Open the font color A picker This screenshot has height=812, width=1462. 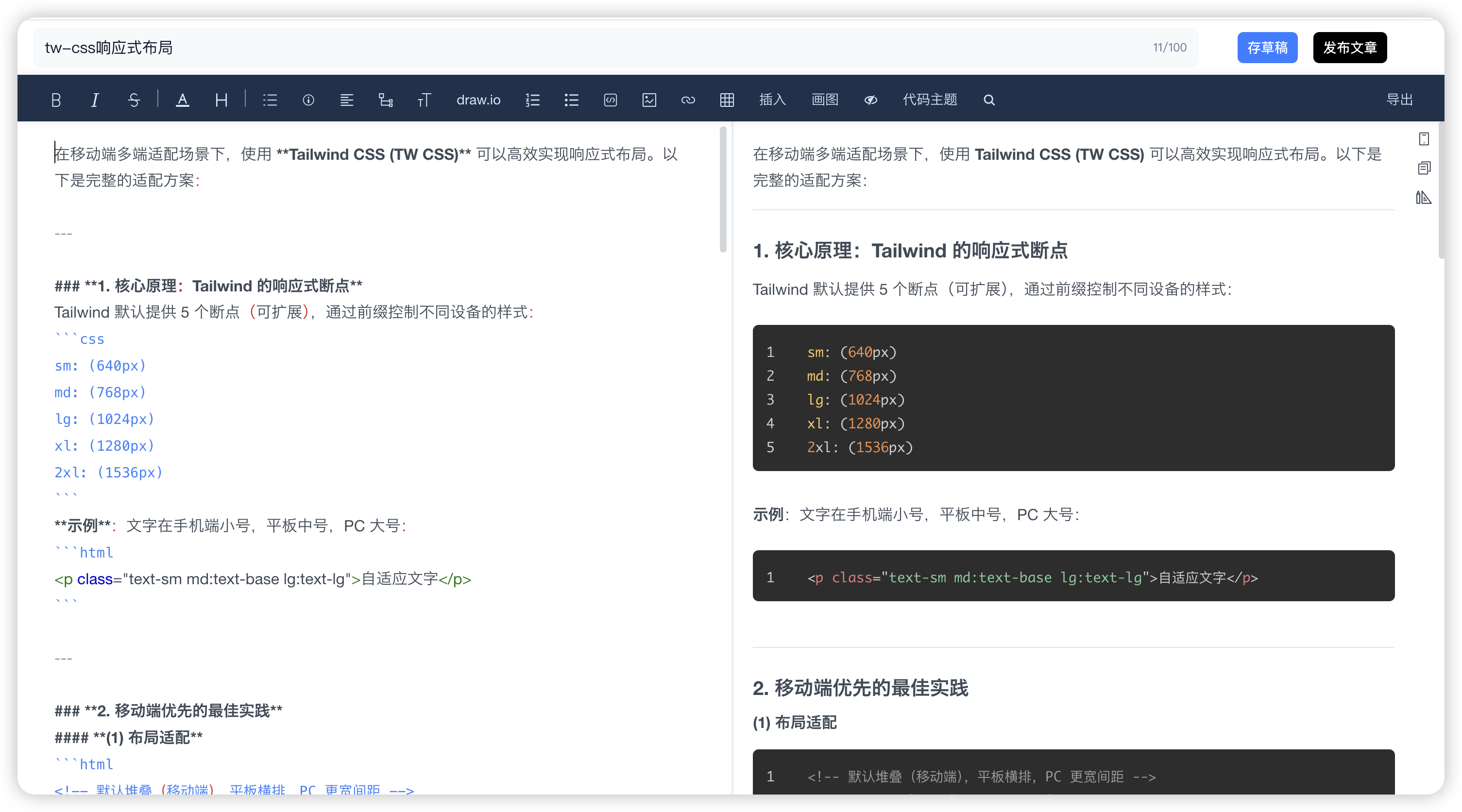click(182, 100)
